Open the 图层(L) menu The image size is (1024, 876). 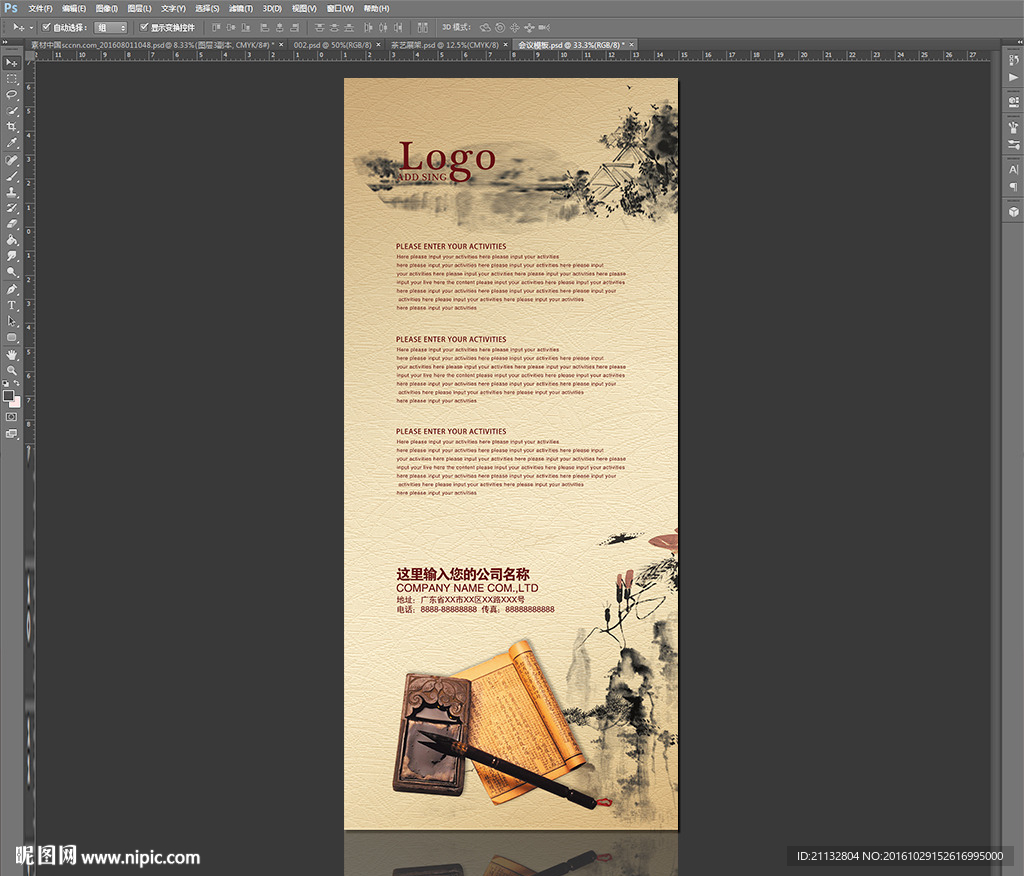[139, 8]
